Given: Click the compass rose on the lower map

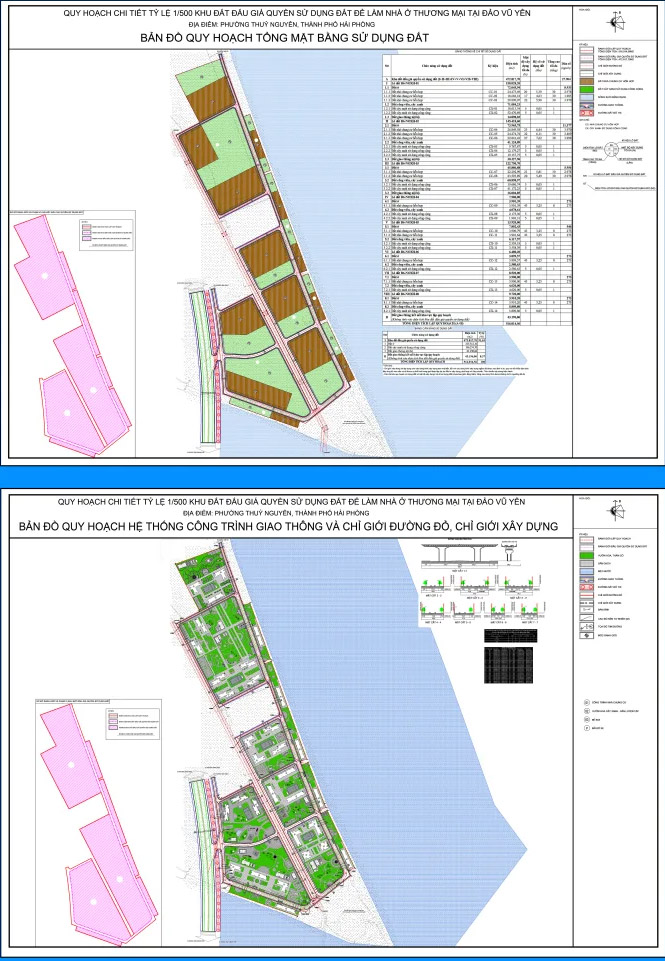Looking at the screenshot, I should pyautogui.click(x=615, y=510).
